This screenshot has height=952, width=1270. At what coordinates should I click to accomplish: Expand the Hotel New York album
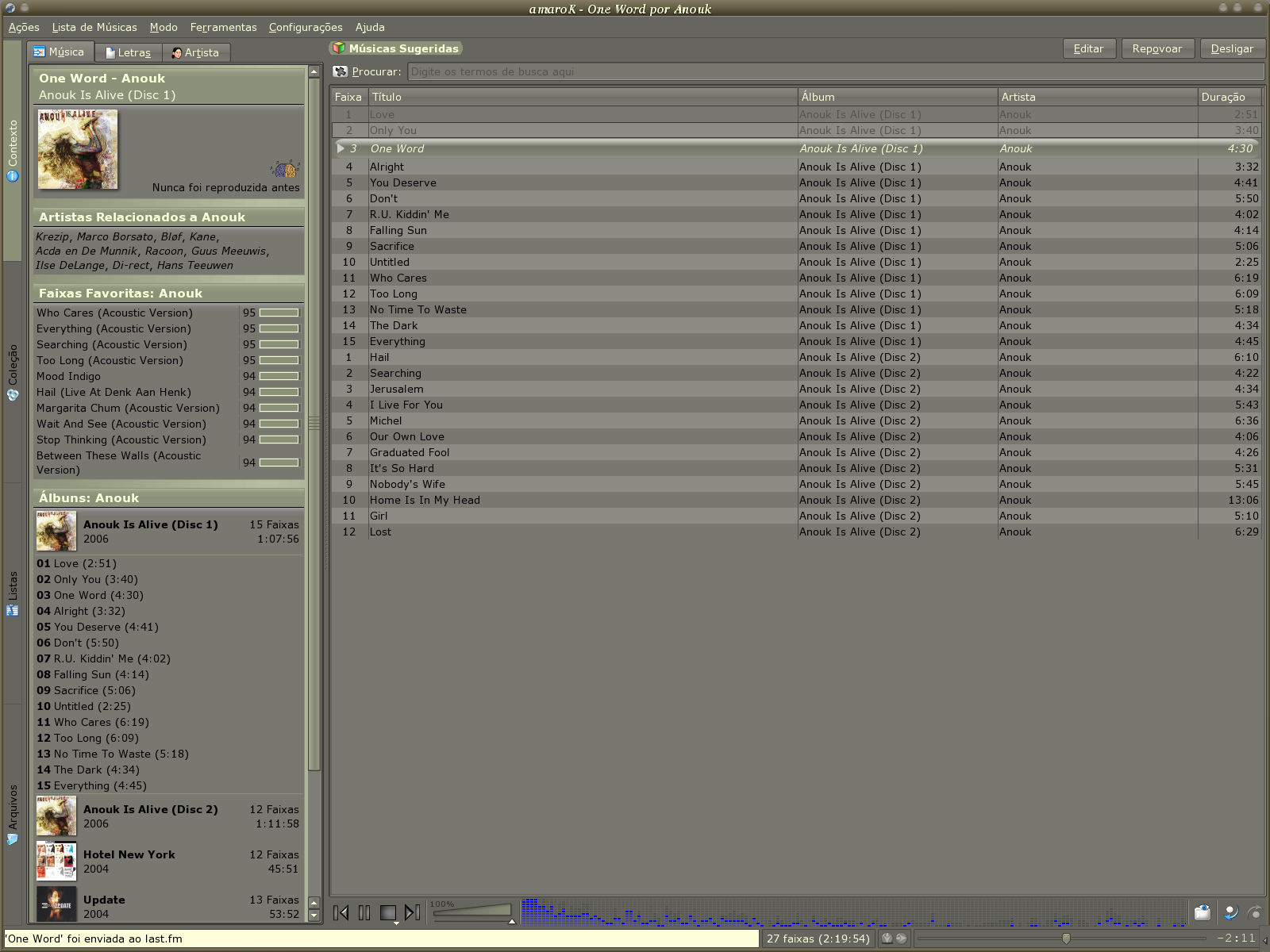tap(167, 862)
